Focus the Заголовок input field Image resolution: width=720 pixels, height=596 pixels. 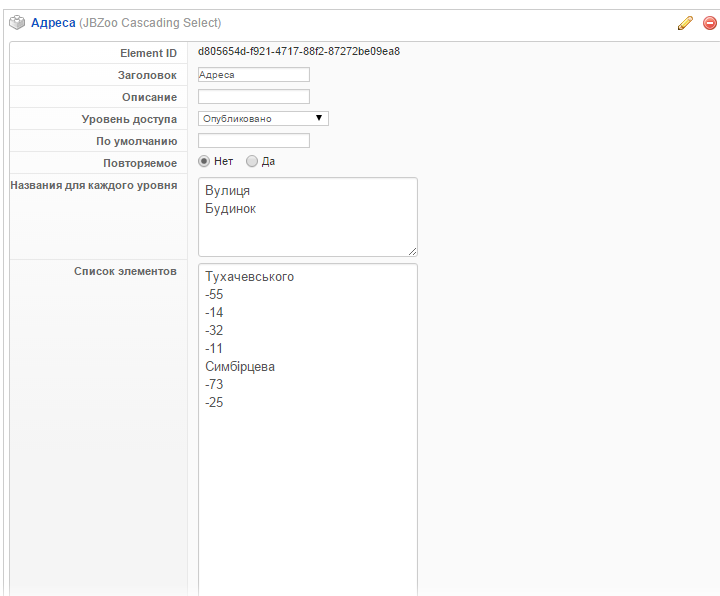pos(254,74)
